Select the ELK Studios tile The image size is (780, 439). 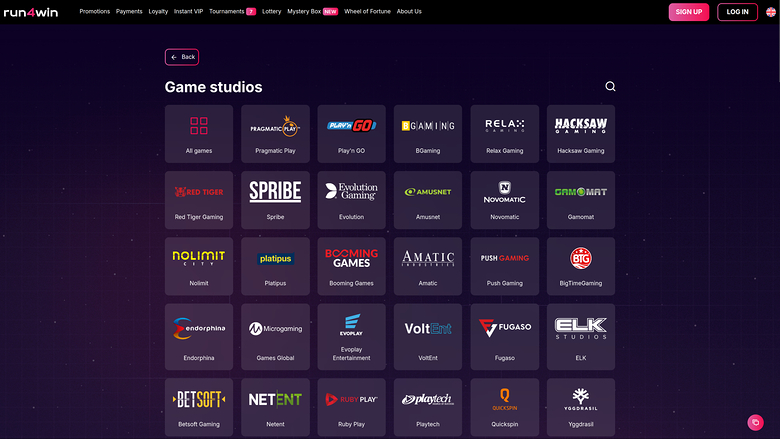581,337
